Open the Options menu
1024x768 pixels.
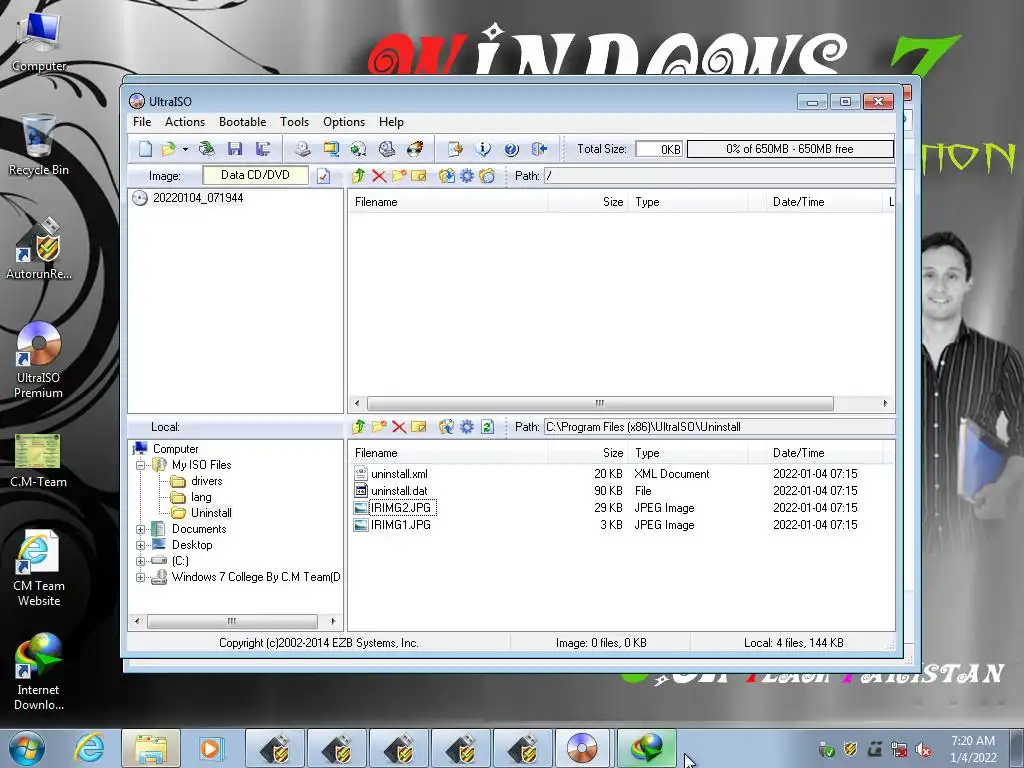click(x=344, y=122)
